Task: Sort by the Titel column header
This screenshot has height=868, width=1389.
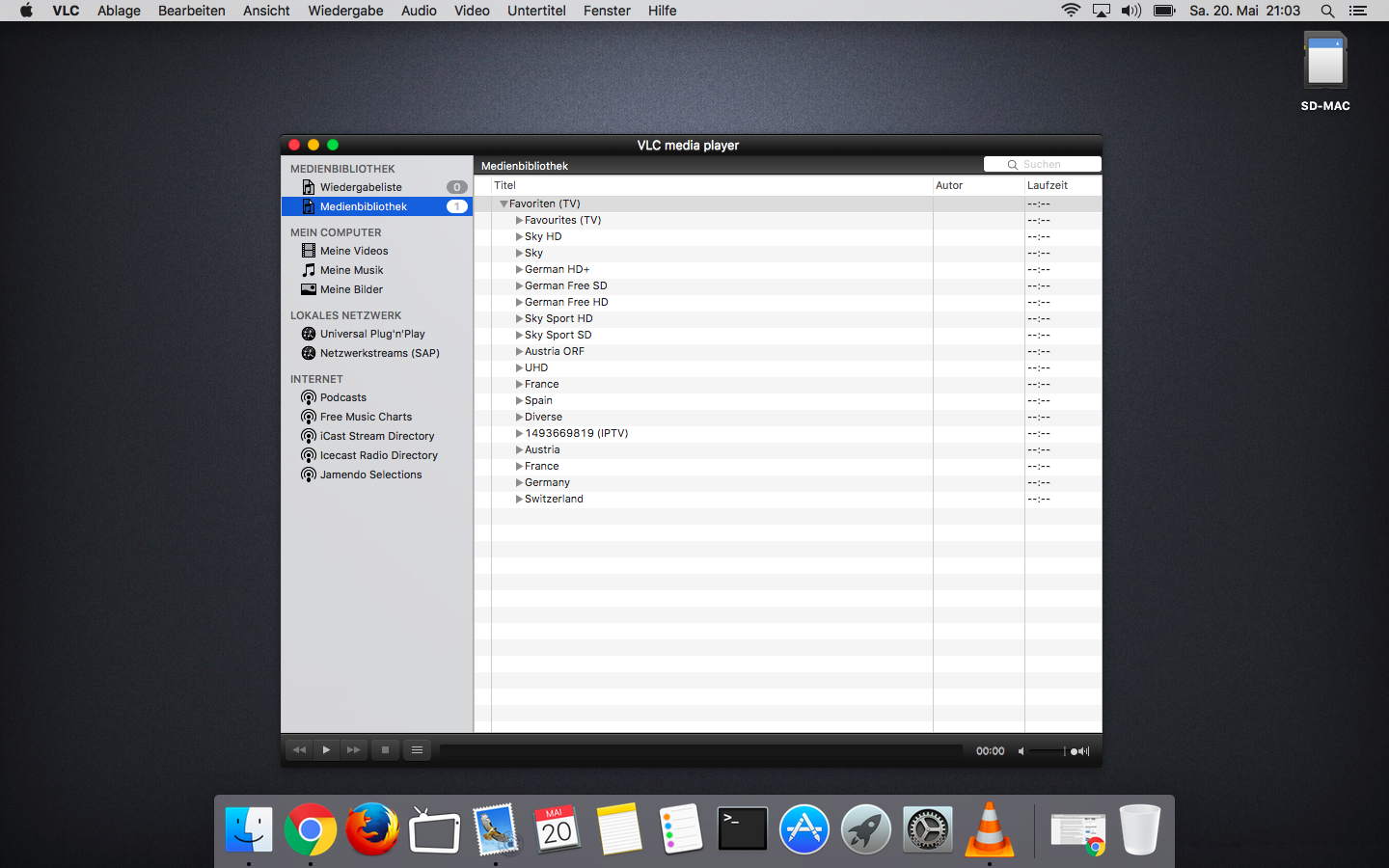Action: pyautogui.click(x=505, y=185)
